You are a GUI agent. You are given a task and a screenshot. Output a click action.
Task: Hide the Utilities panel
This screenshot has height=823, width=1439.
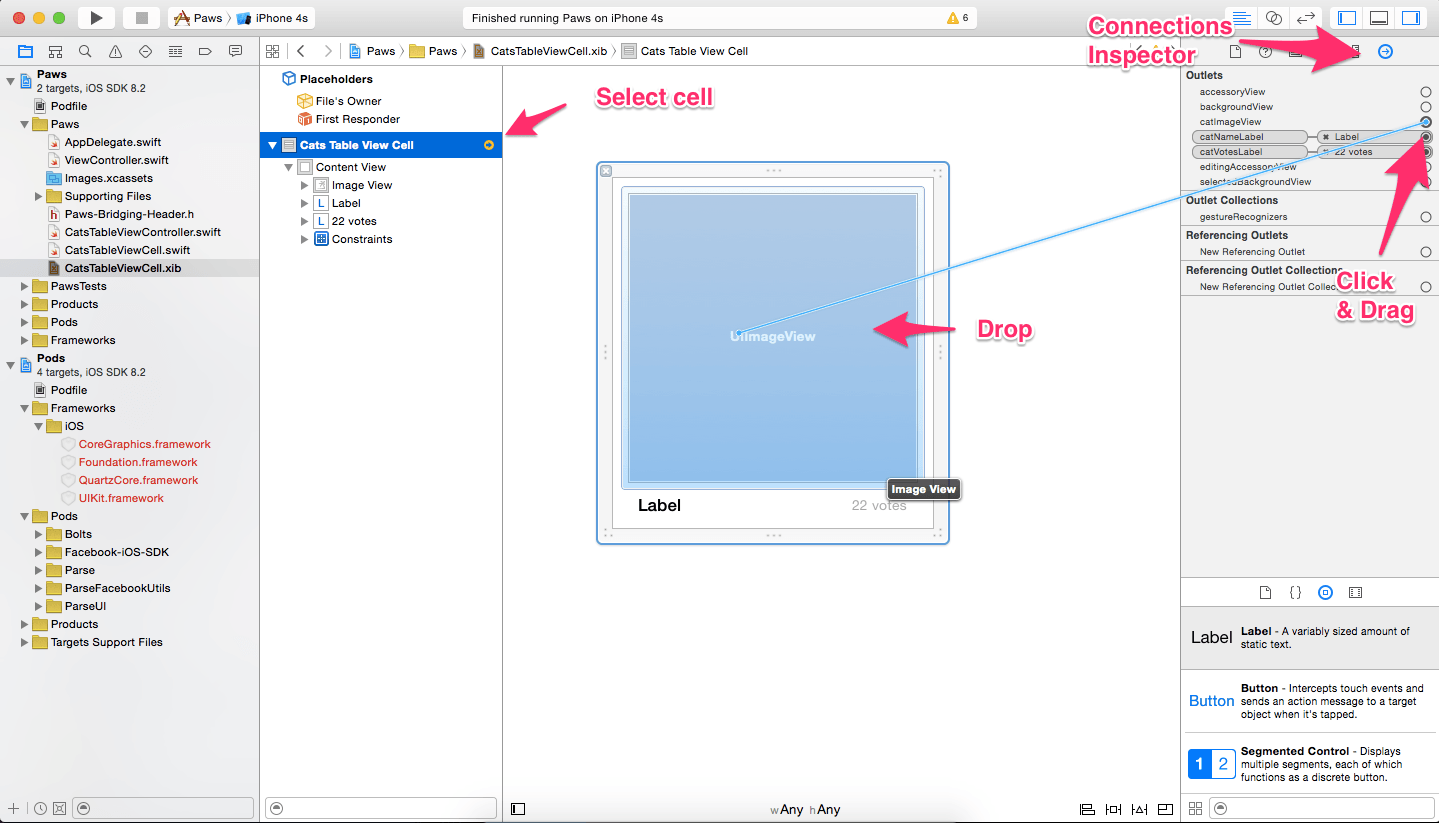(1410, 16)
